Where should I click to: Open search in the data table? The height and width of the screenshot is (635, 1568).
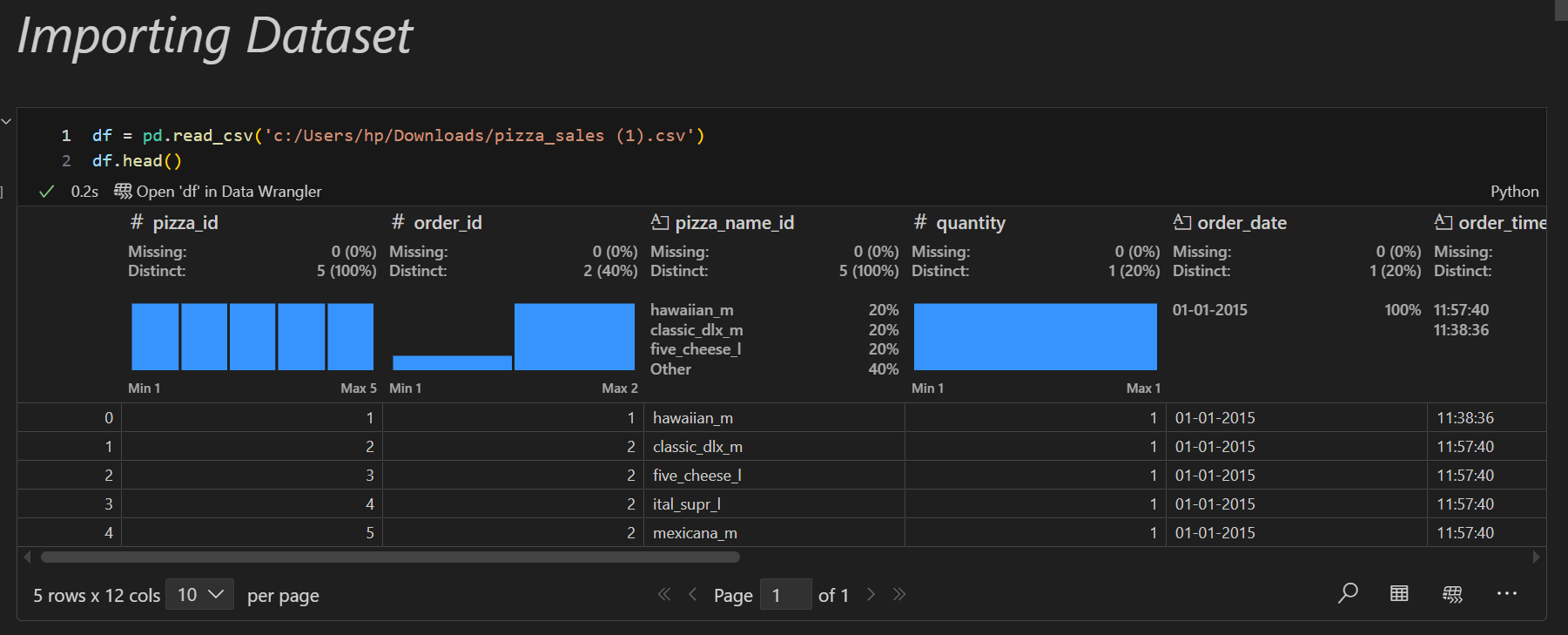pyautogui.click(x=1348, y=593)
